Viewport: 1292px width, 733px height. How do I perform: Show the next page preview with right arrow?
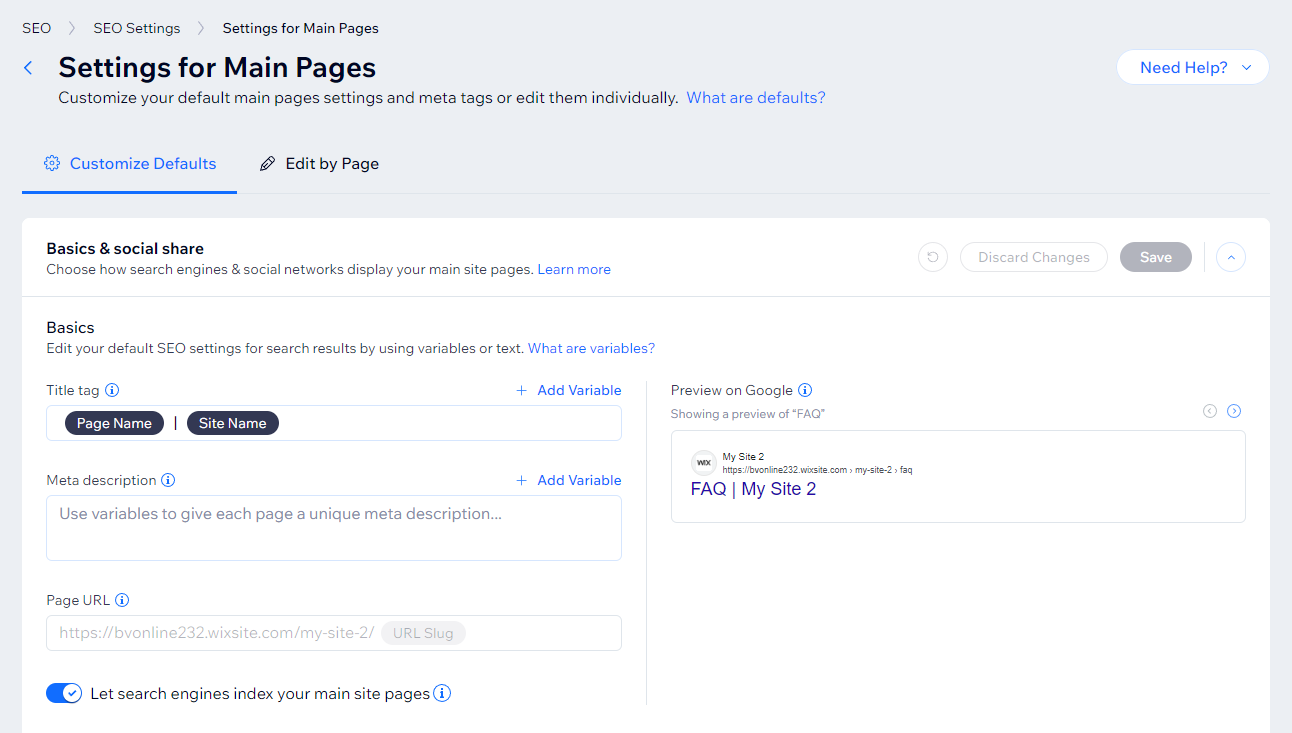pyautogui.click(x=1233, y=410)
